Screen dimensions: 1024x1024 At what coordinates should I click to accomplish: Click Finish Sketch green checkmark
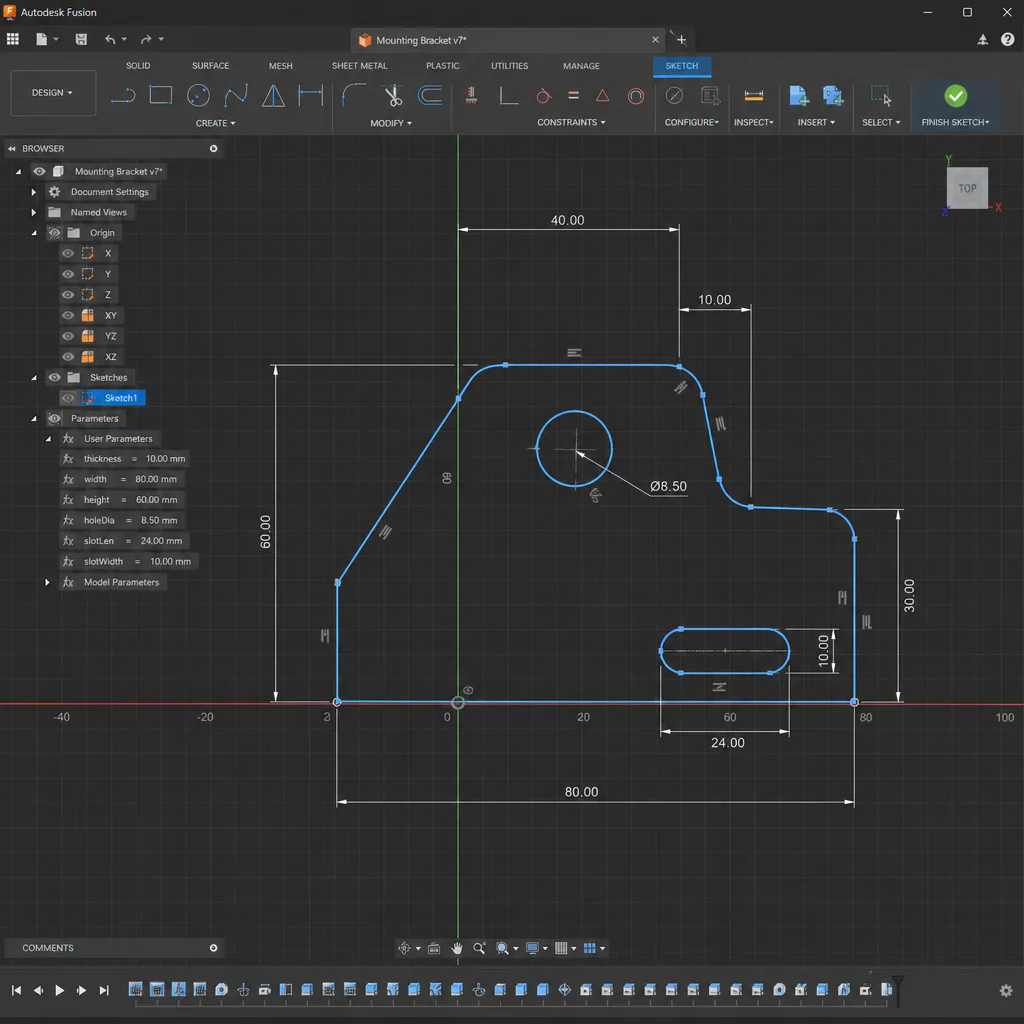point(955,97)
